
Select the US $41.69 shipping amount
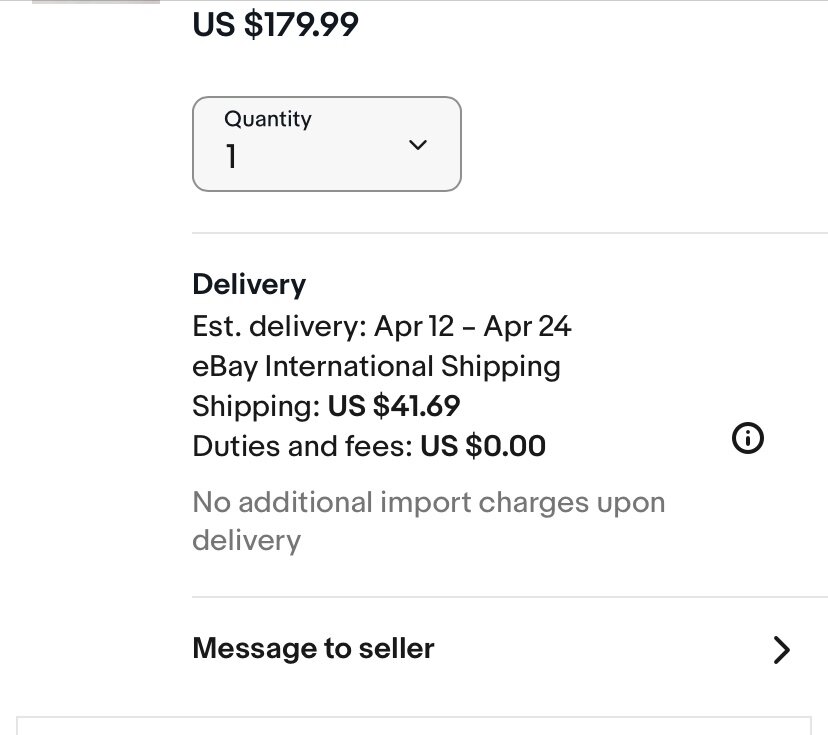click(x=394, y=406)
